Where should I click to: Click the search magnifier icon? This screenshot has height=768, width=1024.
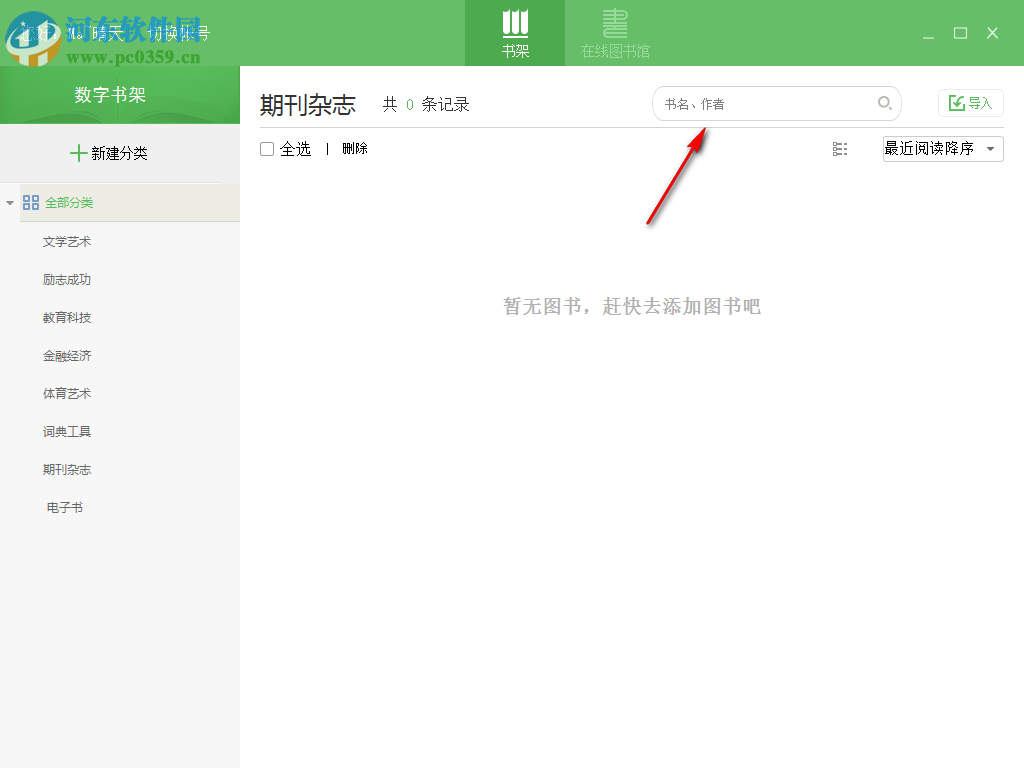(x=885, y=103)
